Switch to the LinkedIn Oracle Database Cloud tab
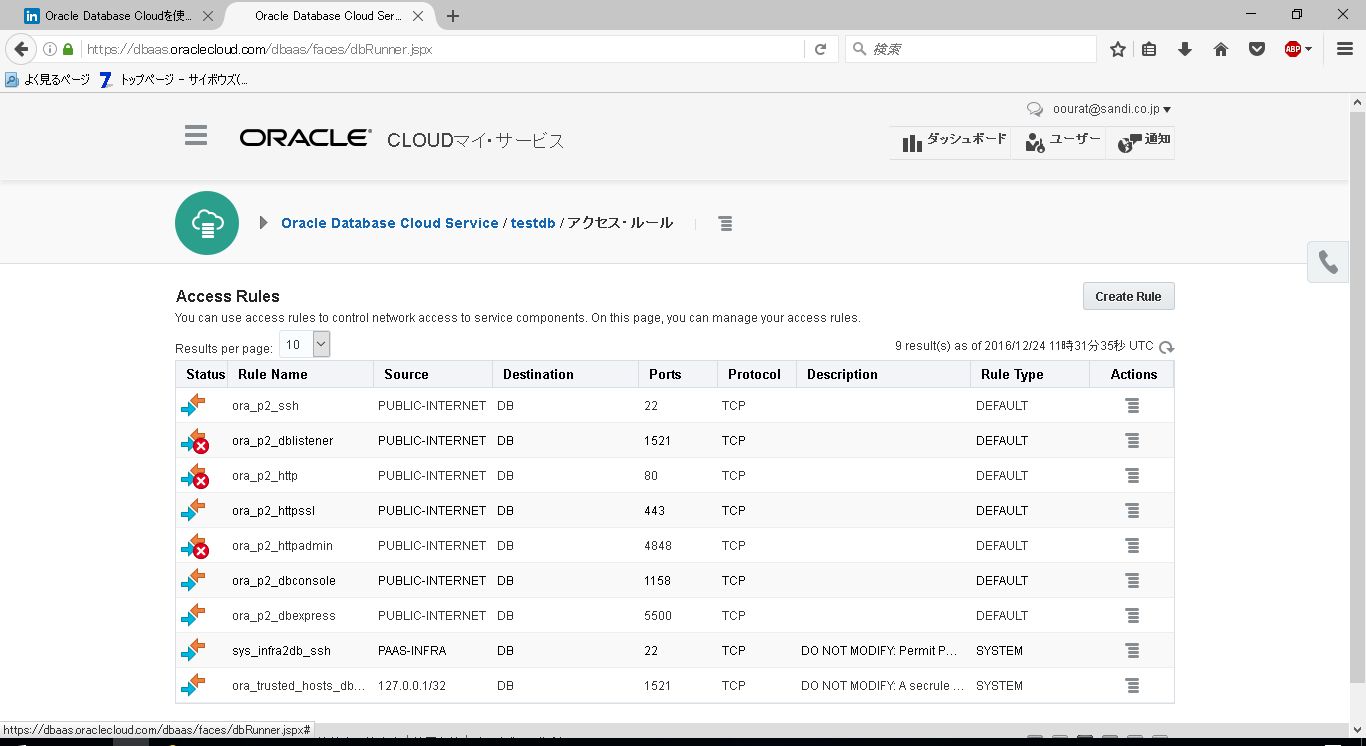1366x746 pixels. point(118,16)
